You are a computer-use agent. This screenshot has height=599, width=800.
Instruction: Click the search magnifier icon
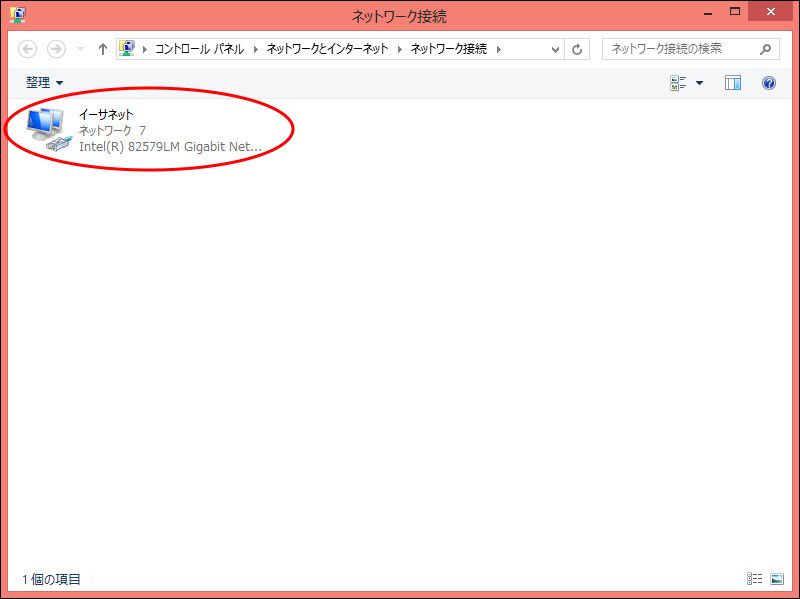point(765,49)
